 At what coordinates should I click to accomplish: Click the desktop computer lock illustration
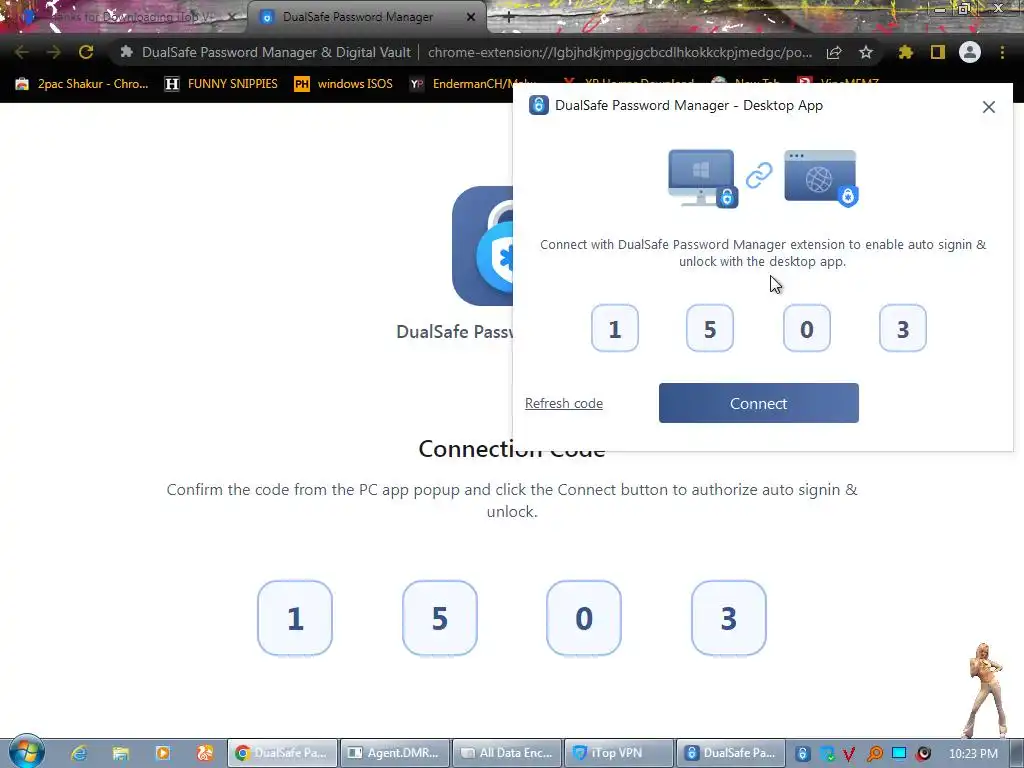[x=703, y=178]
